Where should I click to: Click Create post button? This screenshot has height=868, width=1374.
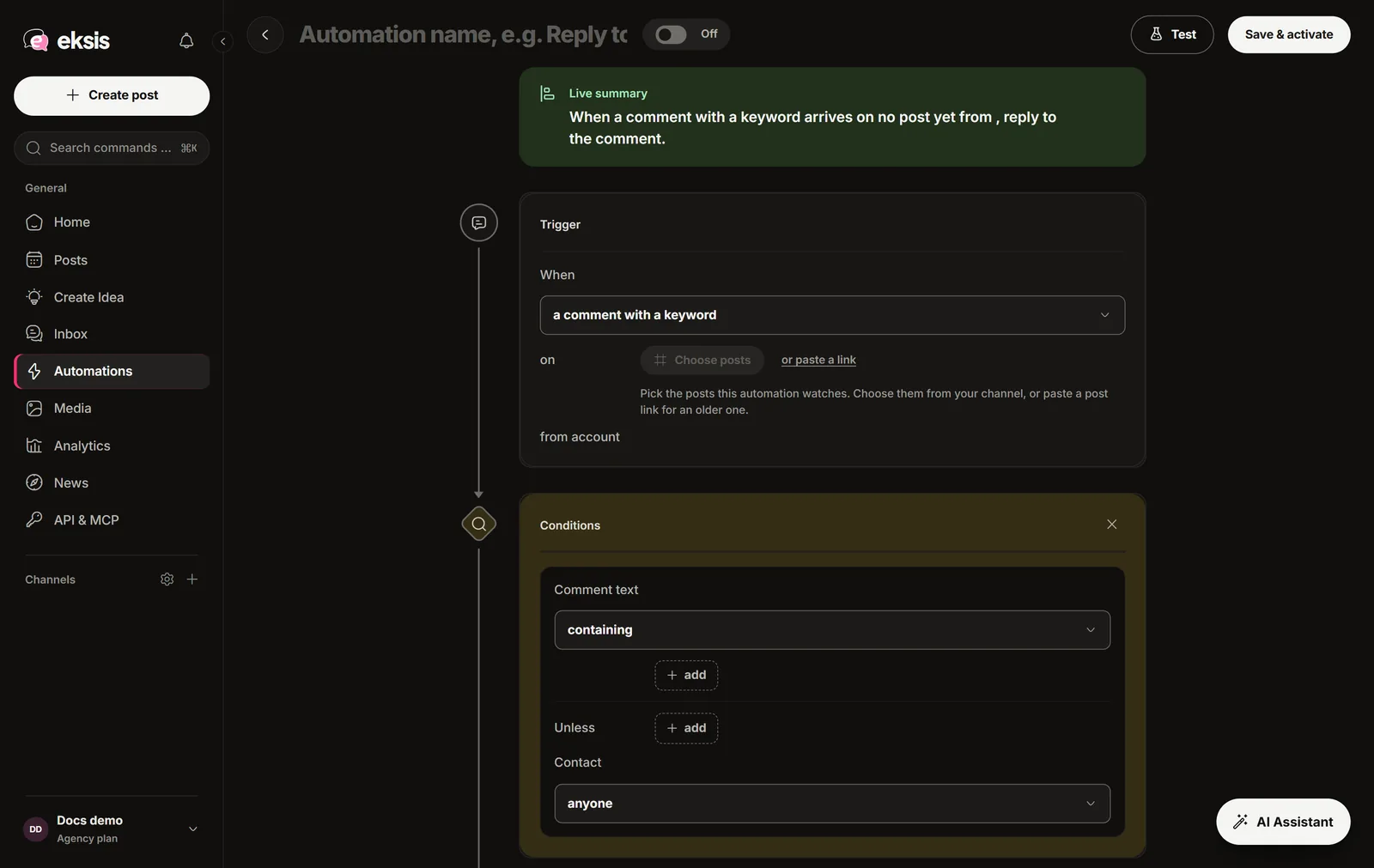tap(112, 95)
